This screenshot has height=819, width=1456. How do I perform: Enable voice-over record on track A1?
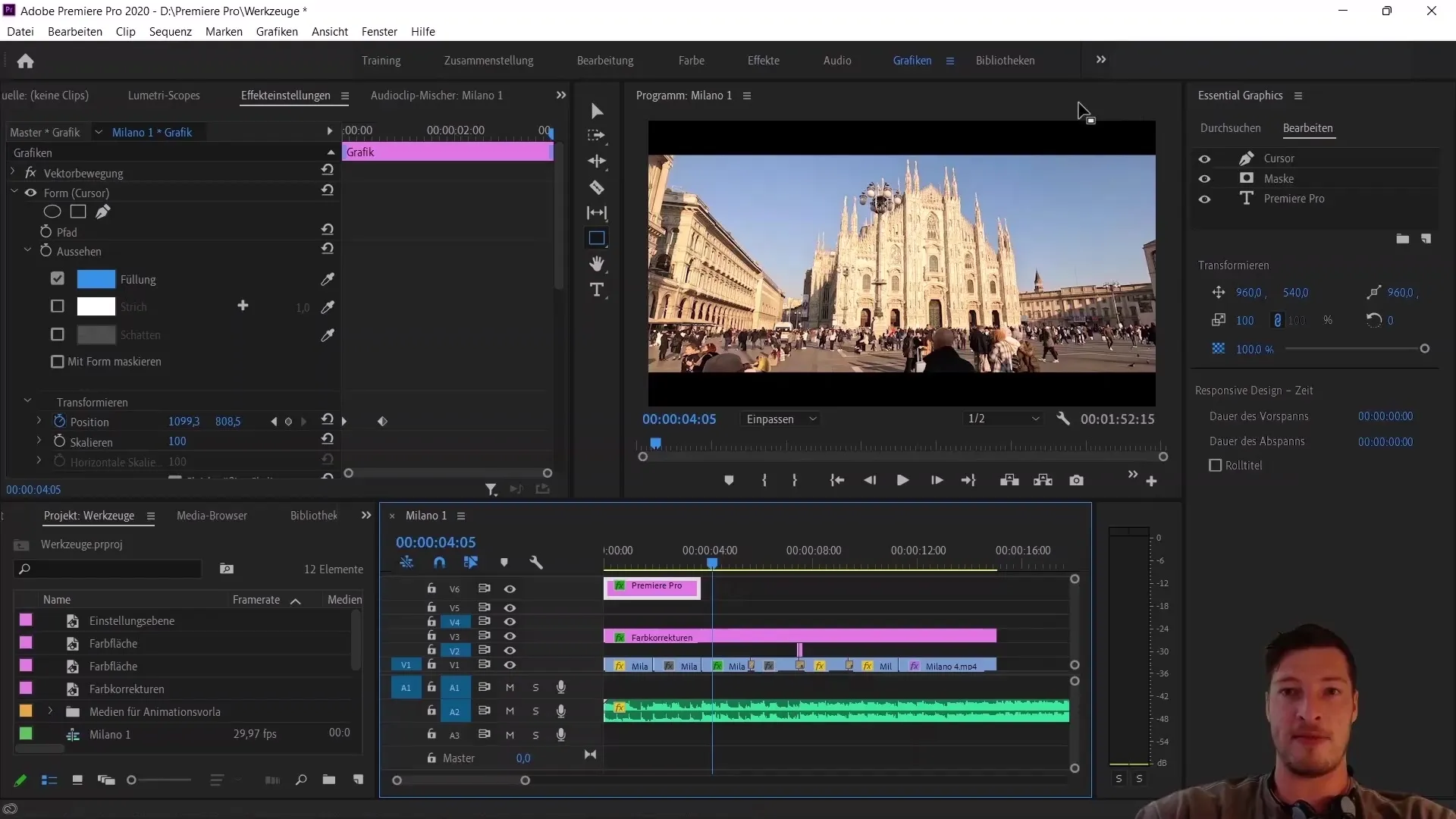[561, 687]
